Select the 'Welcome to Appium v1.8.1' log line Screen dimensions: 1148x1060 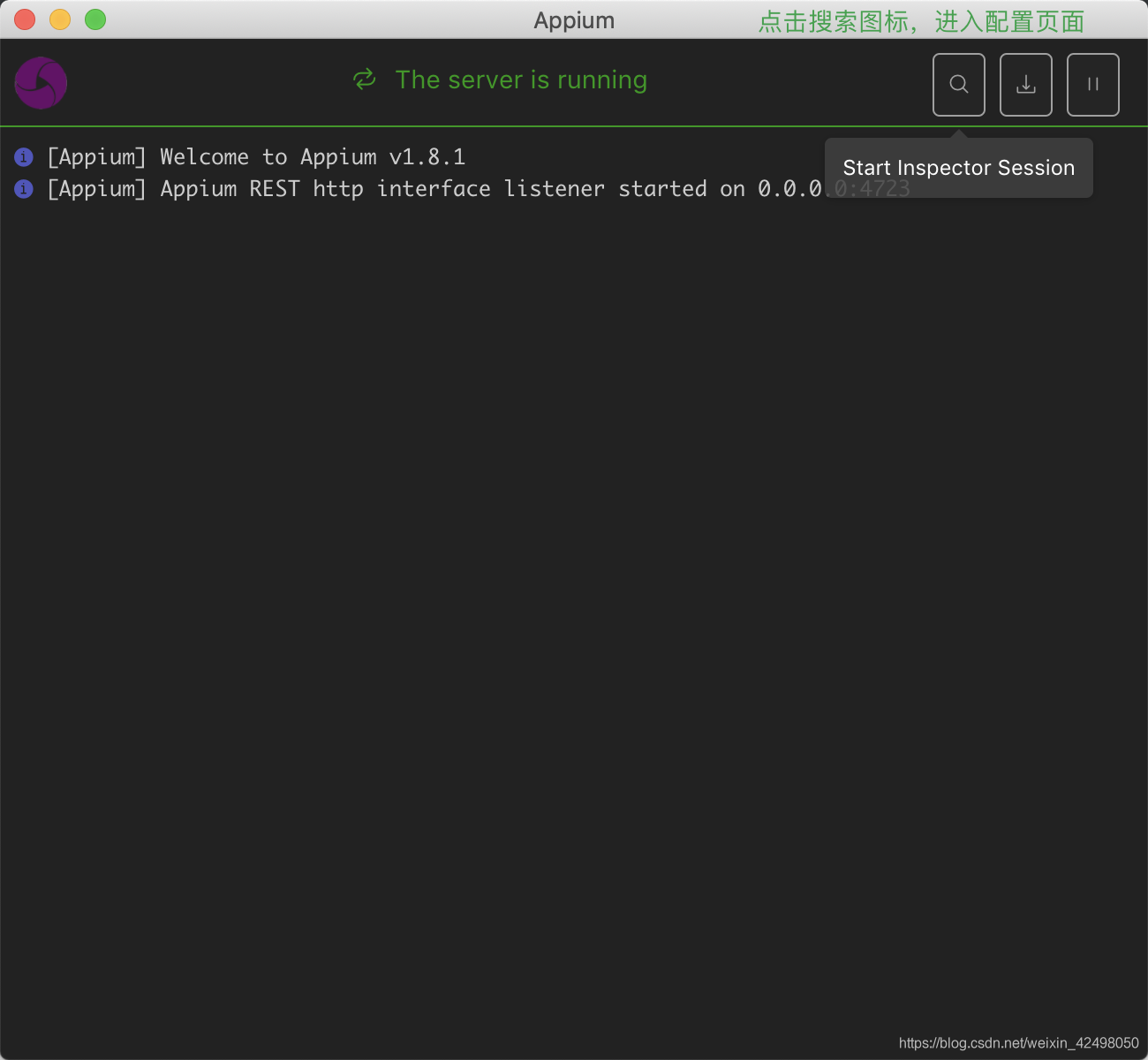click(256, 157)
